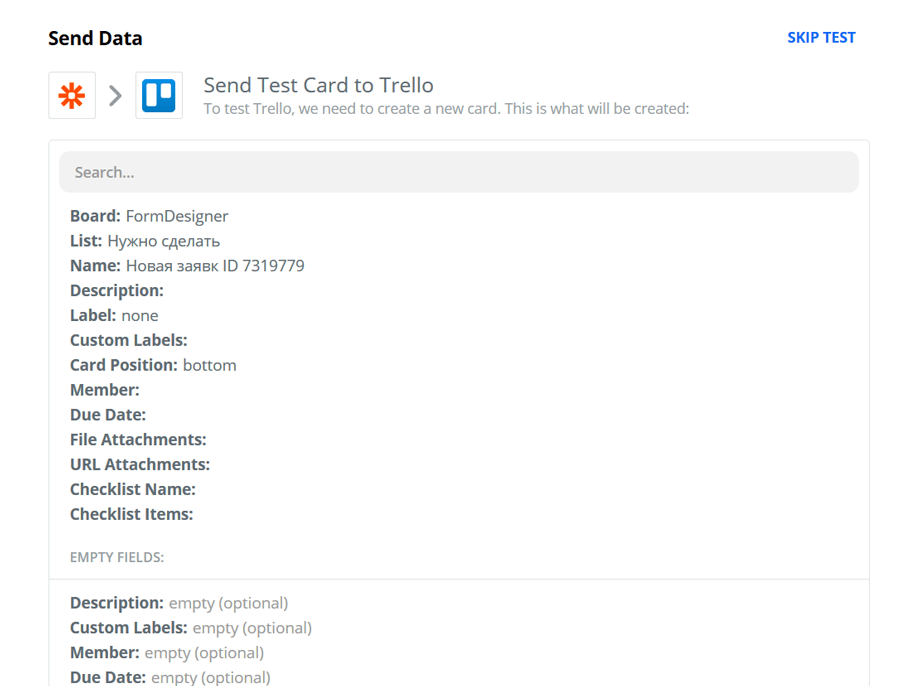Click the Custom Labels field label

coord(128,340)
